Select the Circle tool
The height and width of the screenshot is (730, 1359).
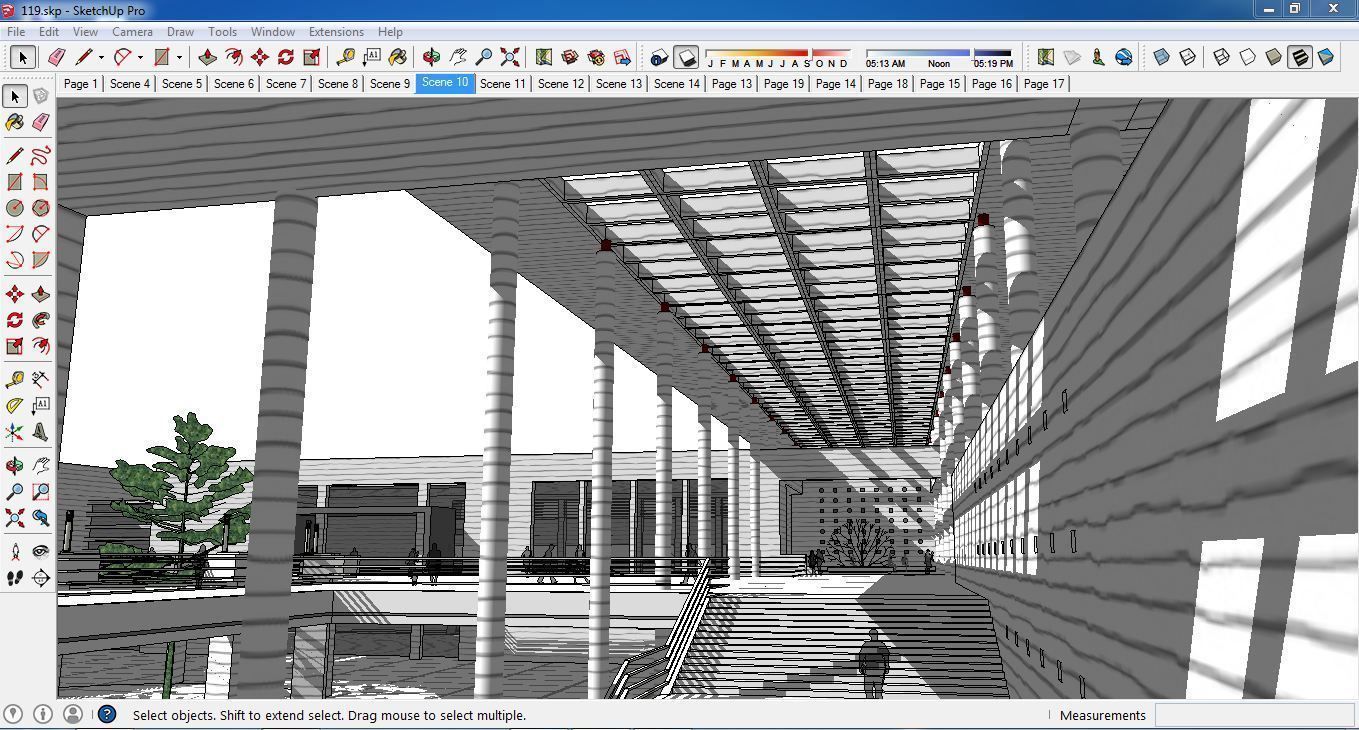14,208
